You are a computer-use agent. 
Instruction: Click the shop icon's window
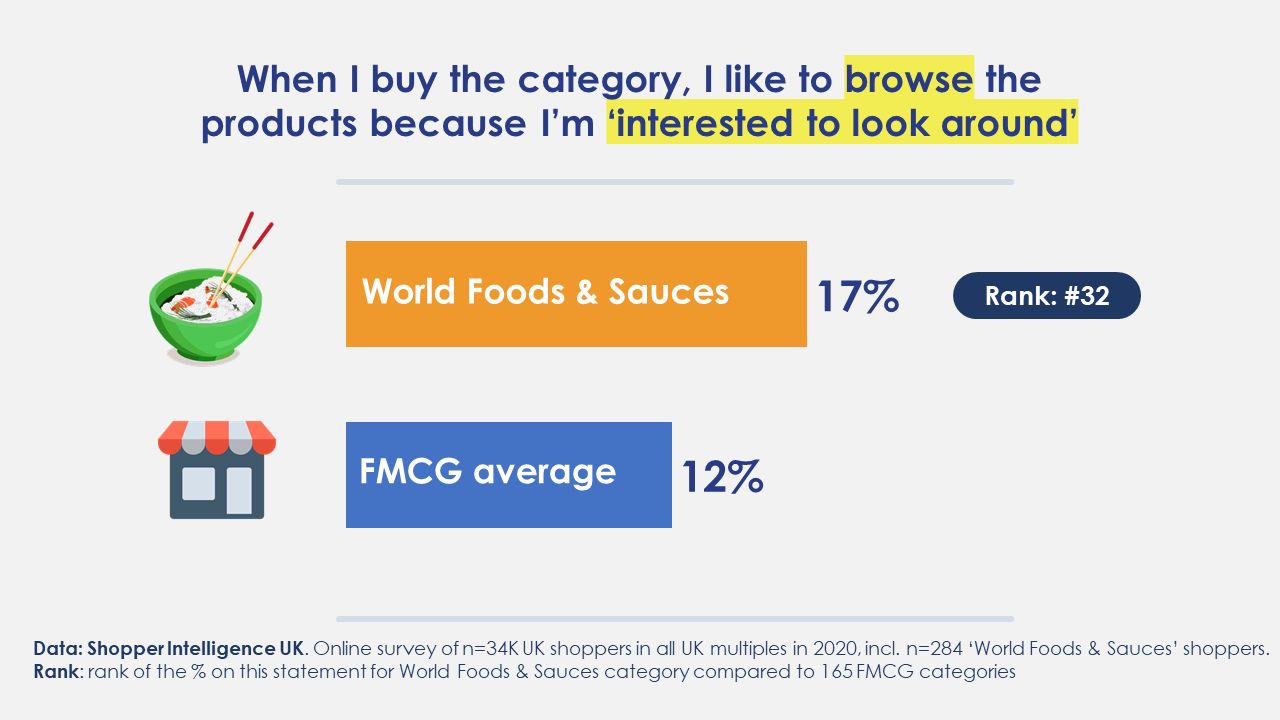point(198,483)
